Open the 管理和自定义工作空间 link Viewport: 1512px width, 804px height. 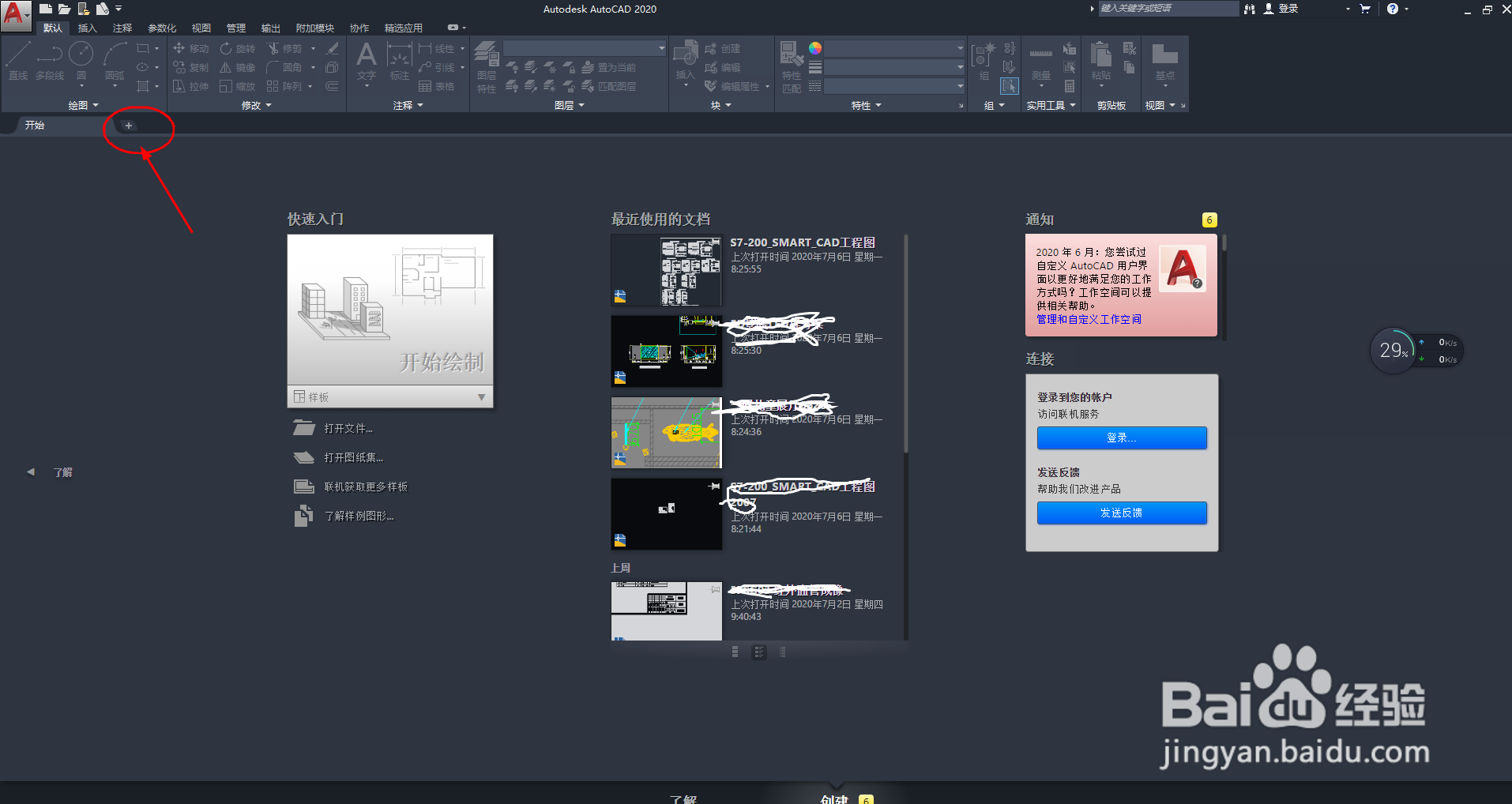[x=1089, y=319]
